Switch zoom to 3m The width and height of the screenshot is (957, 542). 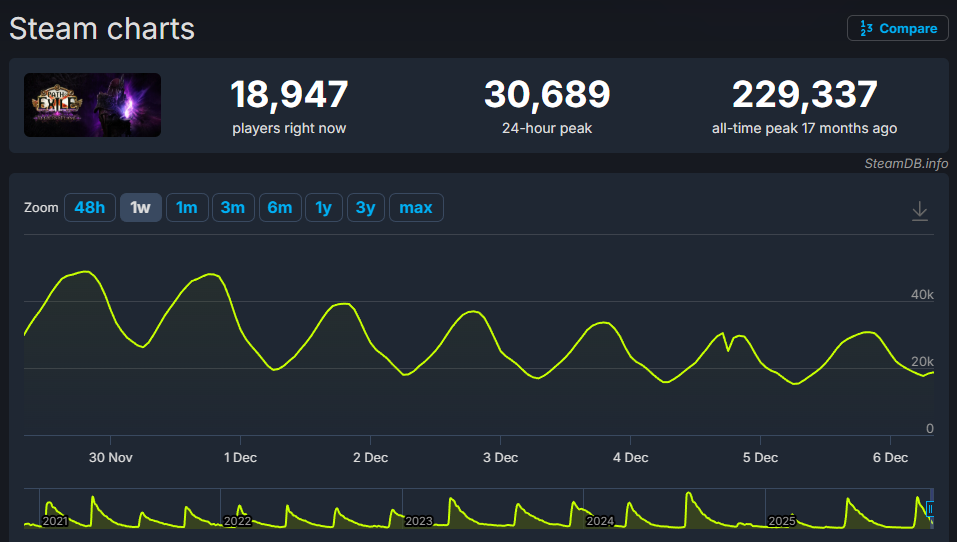click(233, 208)
